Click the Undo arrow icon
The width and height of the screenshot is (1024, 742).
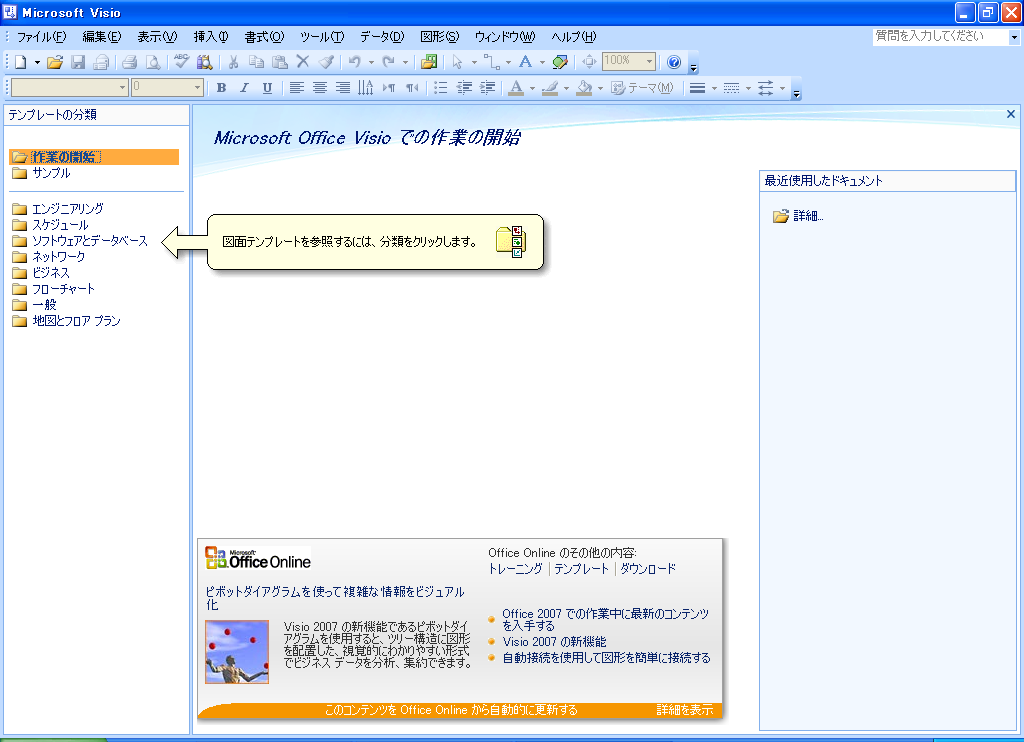[355, 62]
